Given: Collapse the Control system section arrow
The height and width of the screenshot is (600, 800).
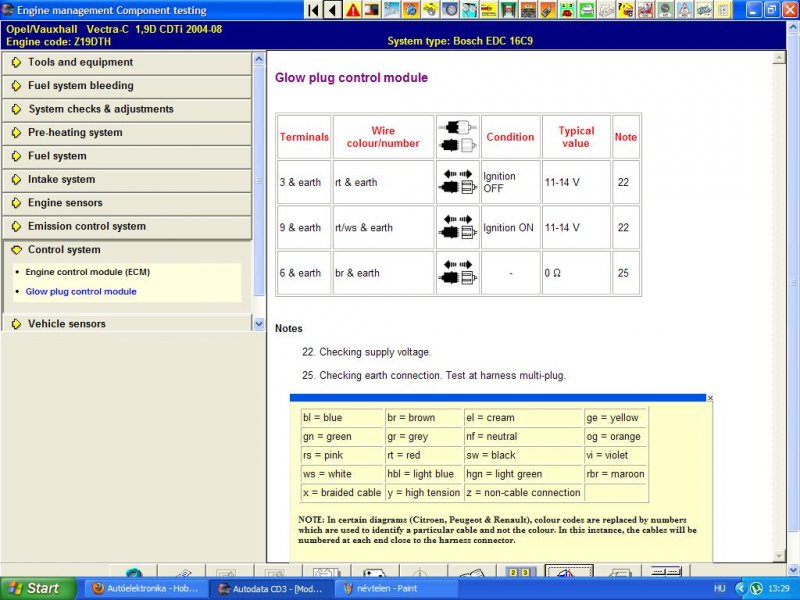Looking at the screenshot, I should point(16,250).
